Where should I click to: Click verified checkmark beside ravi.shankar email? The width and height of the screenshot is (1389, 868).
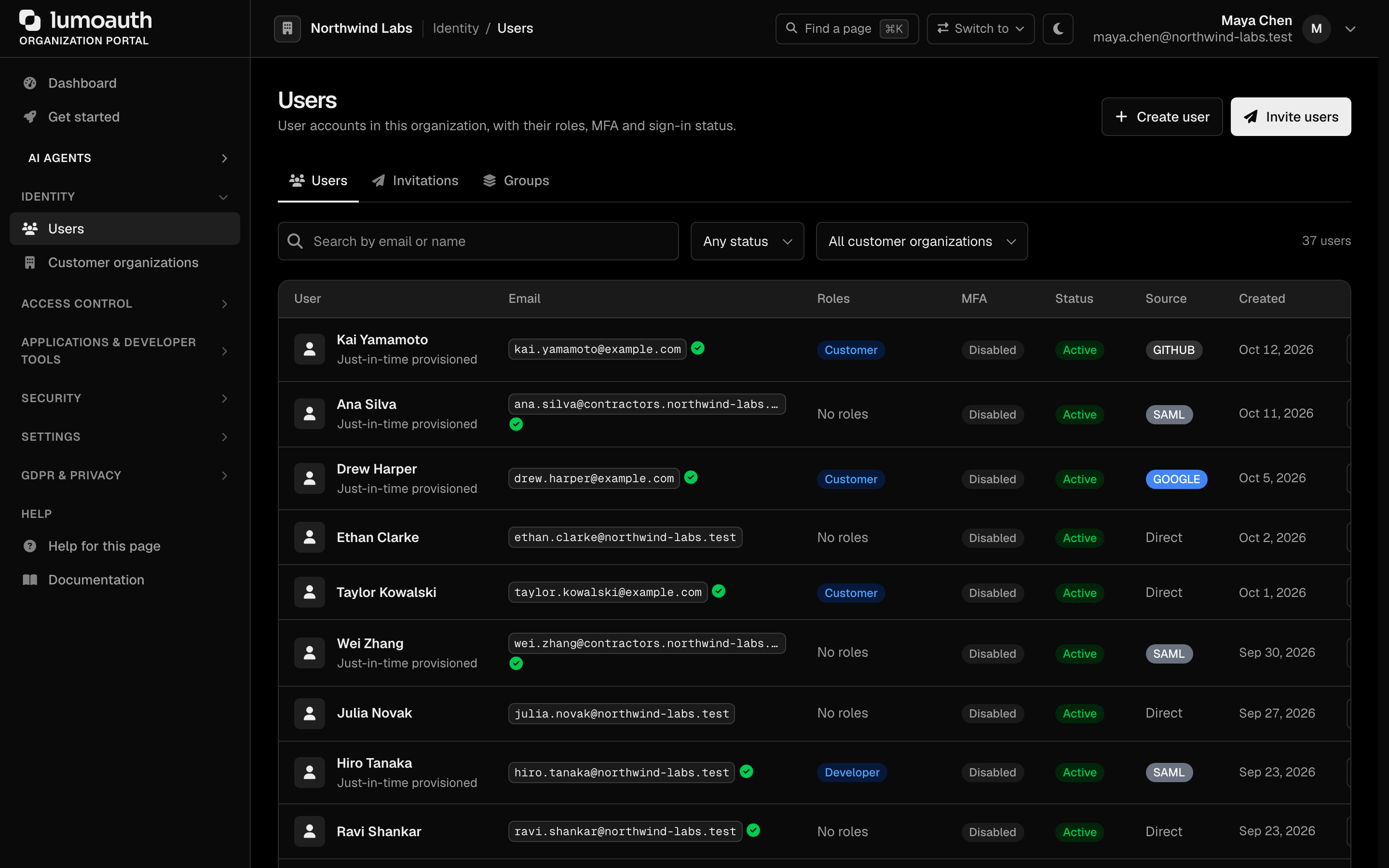[754, 830]
